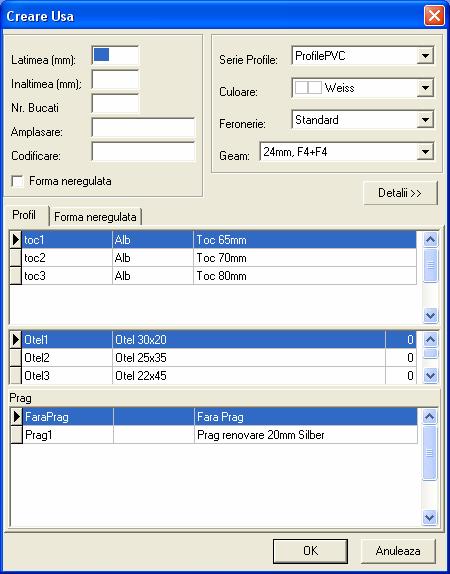Expand the Geam 24mm F4+F4 dropdown

point(425,152)
